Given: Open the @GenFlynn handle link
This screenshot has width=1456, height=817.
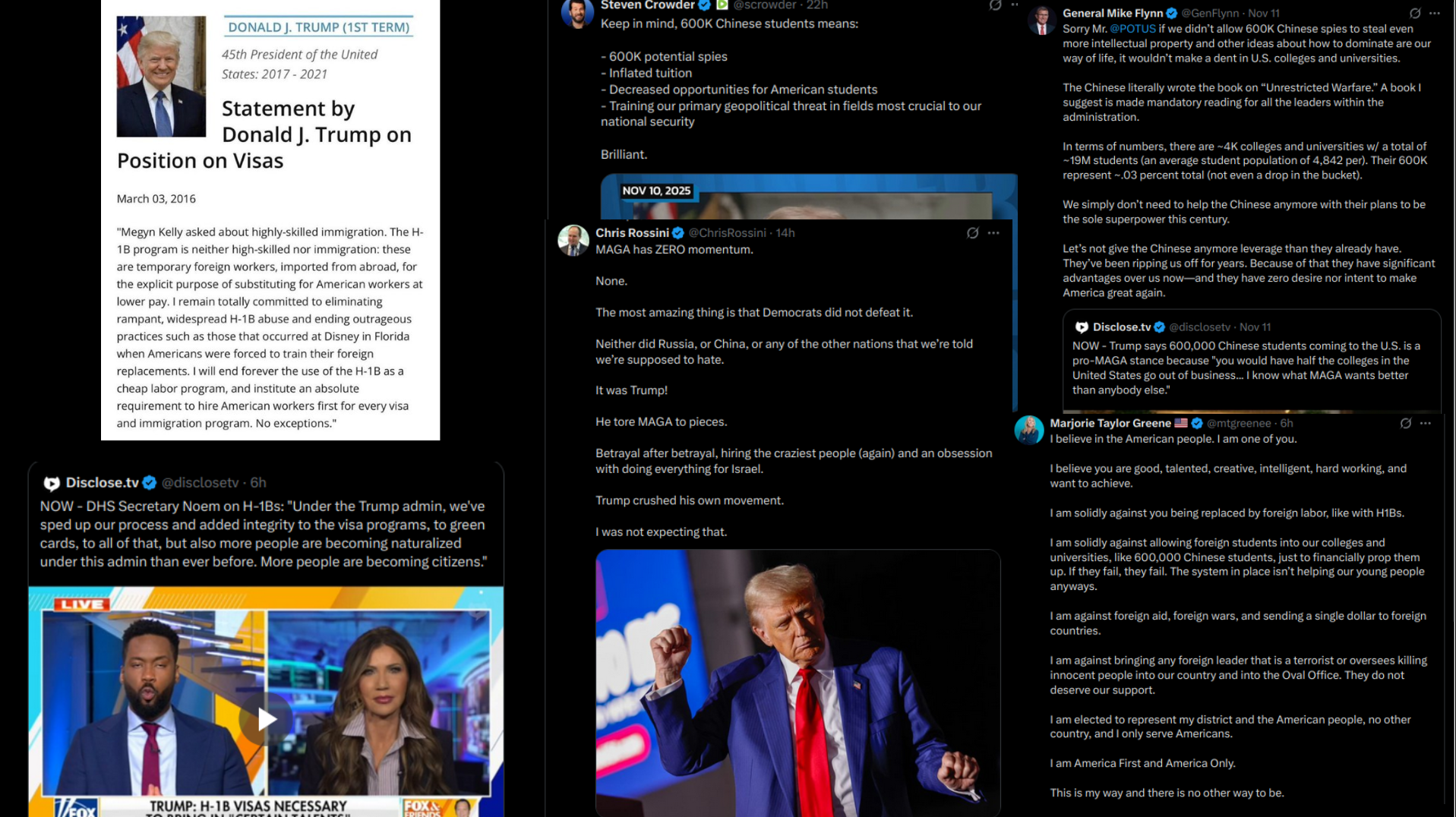Looking at the screenshot, I should coord(1210,13).
